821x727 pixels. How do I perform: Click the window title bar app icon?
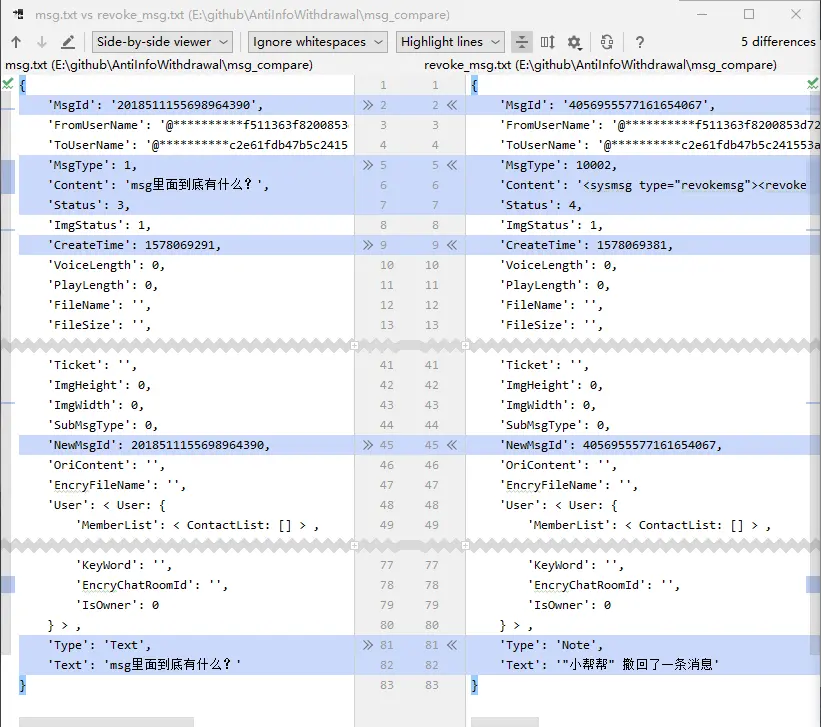tap(18, 15)
